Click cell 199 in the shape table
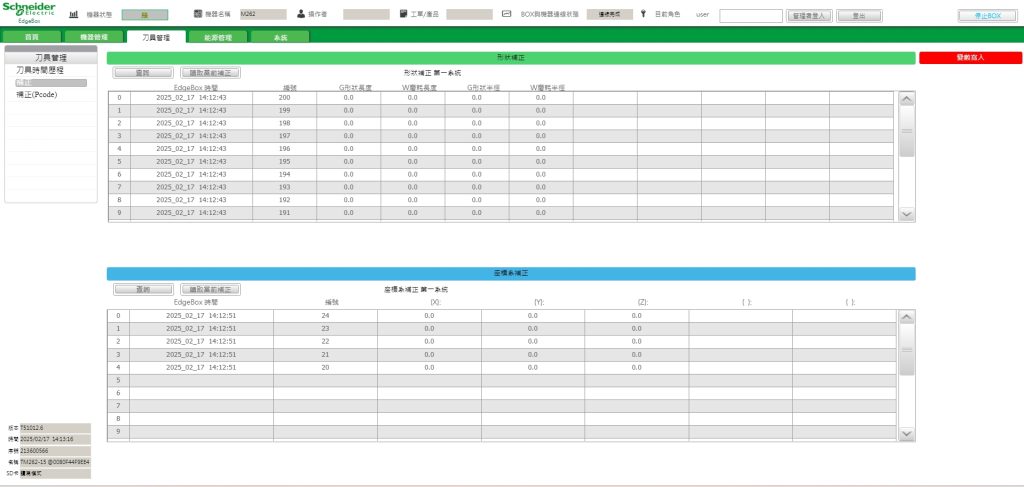This screenshot has width=1024, height=487. click(x=284, y=110)
